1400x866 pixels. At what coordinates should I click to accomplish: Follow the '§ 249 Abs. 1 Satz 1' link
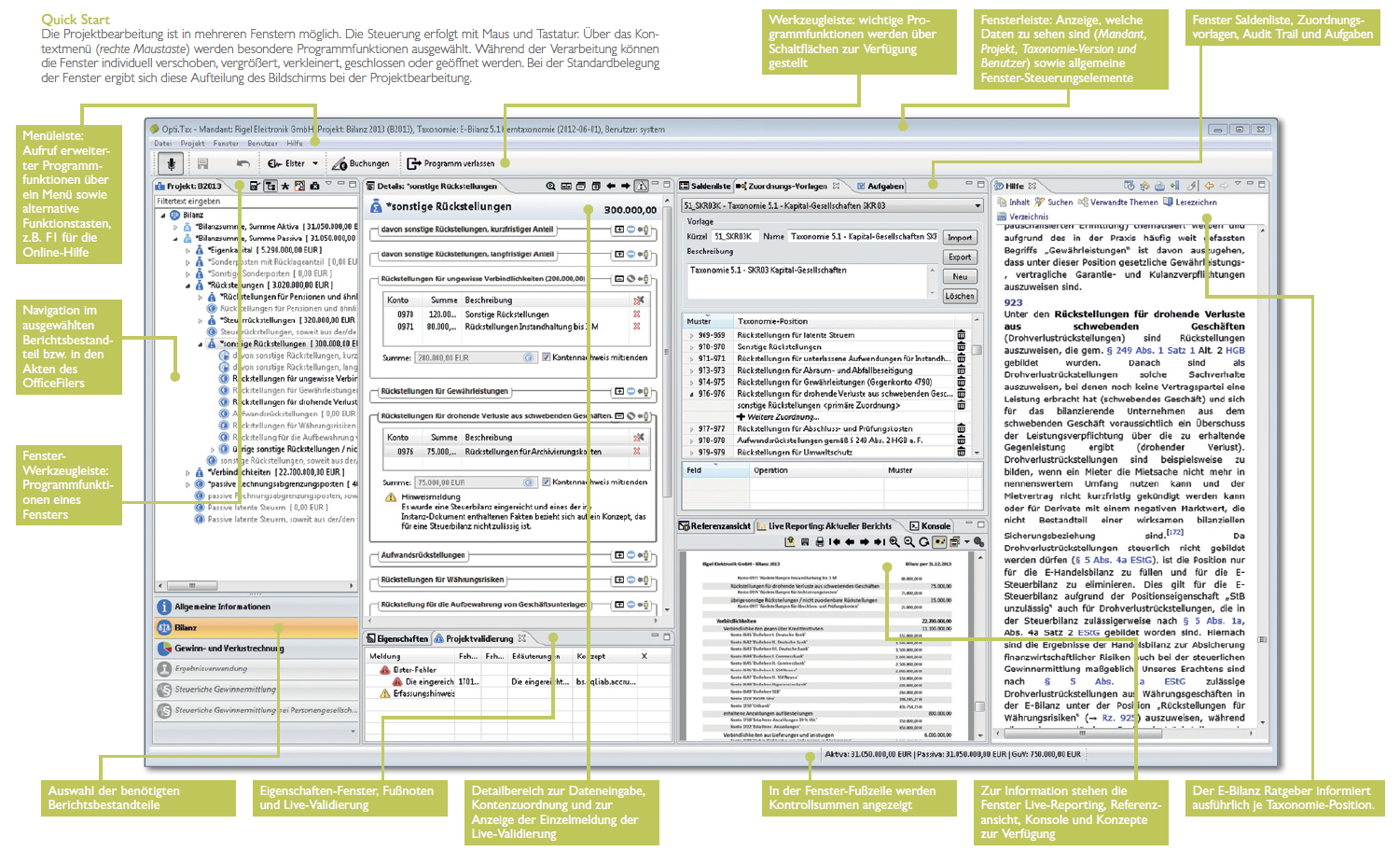[1150, 351]
